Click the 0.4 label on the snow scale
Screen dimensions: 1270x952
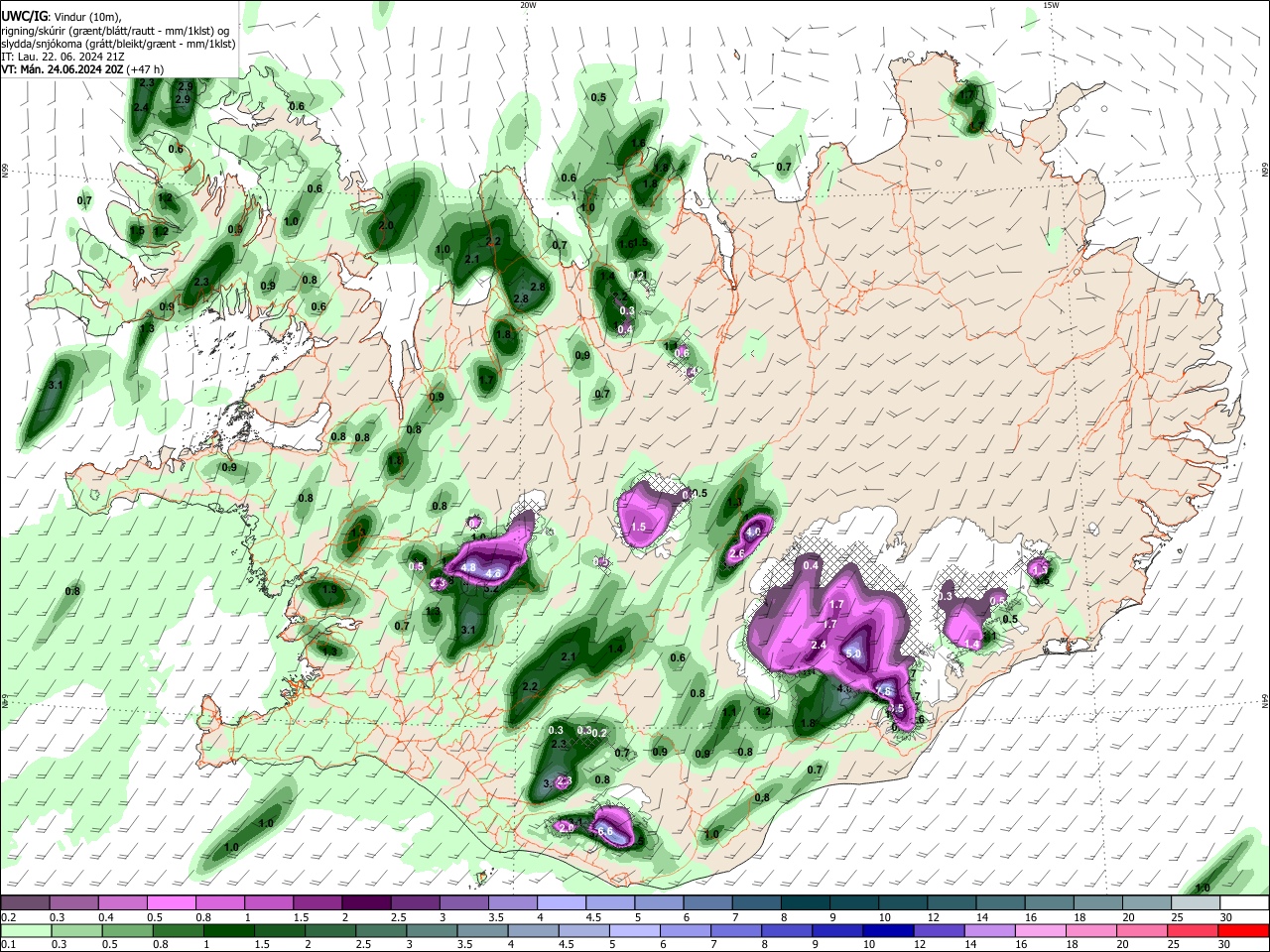pos(105,917)
